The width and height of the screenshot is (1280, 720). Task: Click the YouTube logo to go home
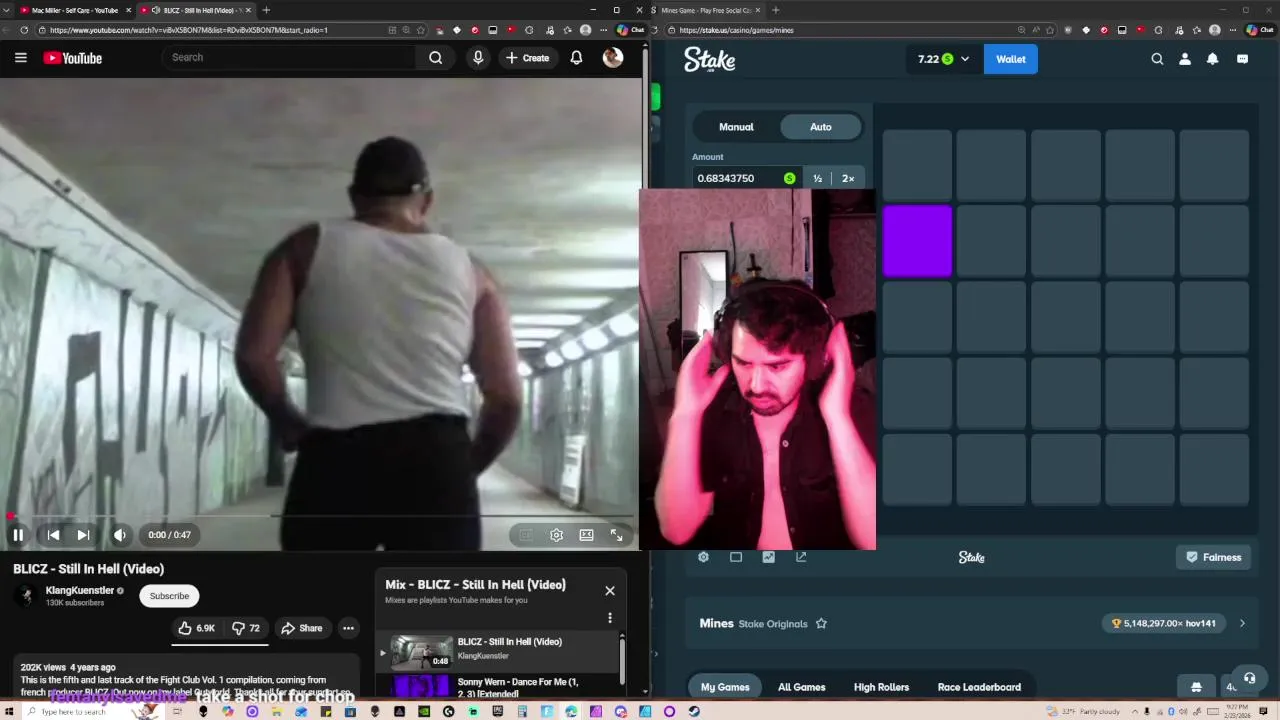pyautogui.click(x=73, y=58)
